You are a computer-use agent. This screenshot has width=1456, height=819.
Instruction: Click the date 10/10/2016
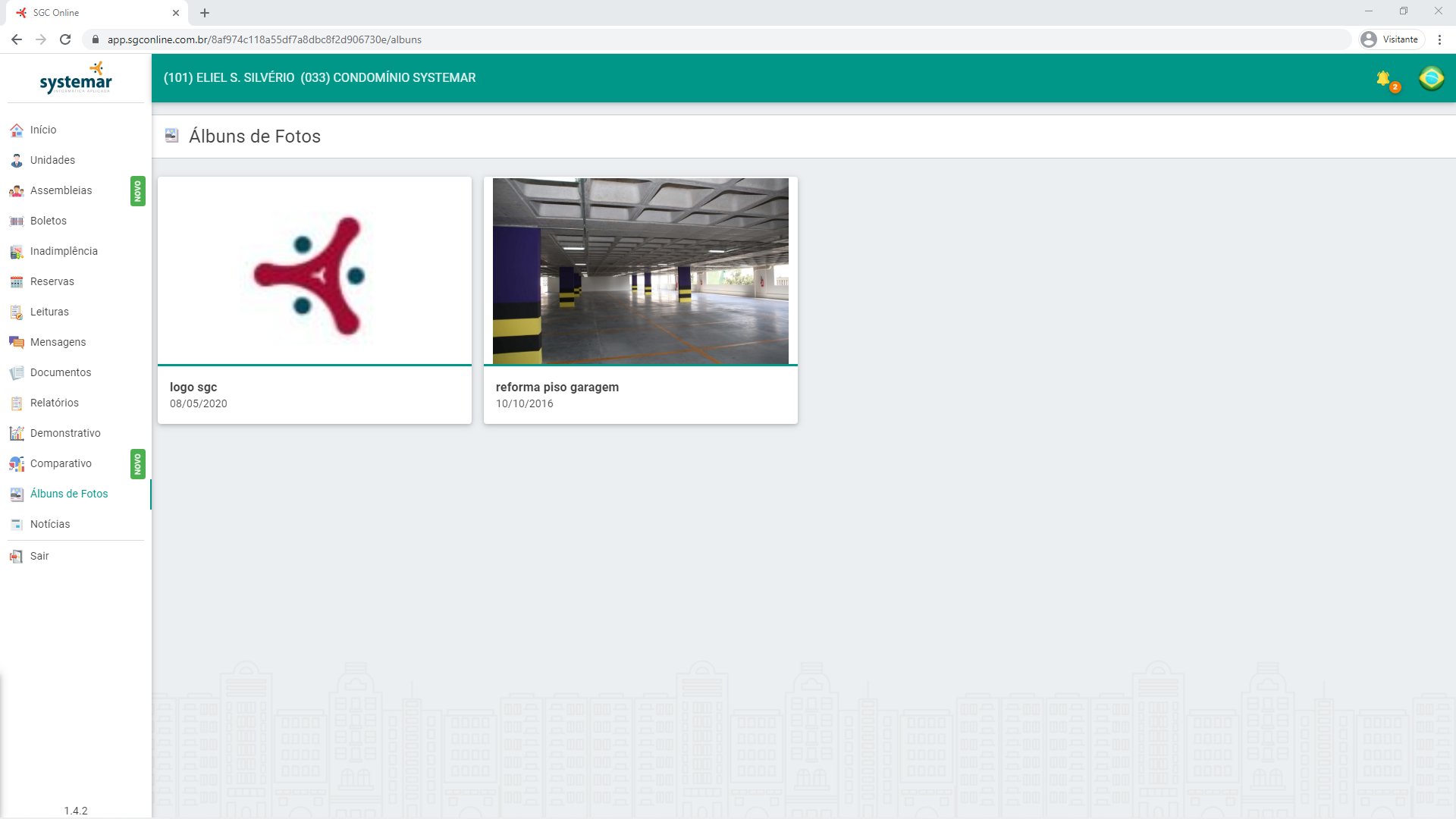click(525, 403)
